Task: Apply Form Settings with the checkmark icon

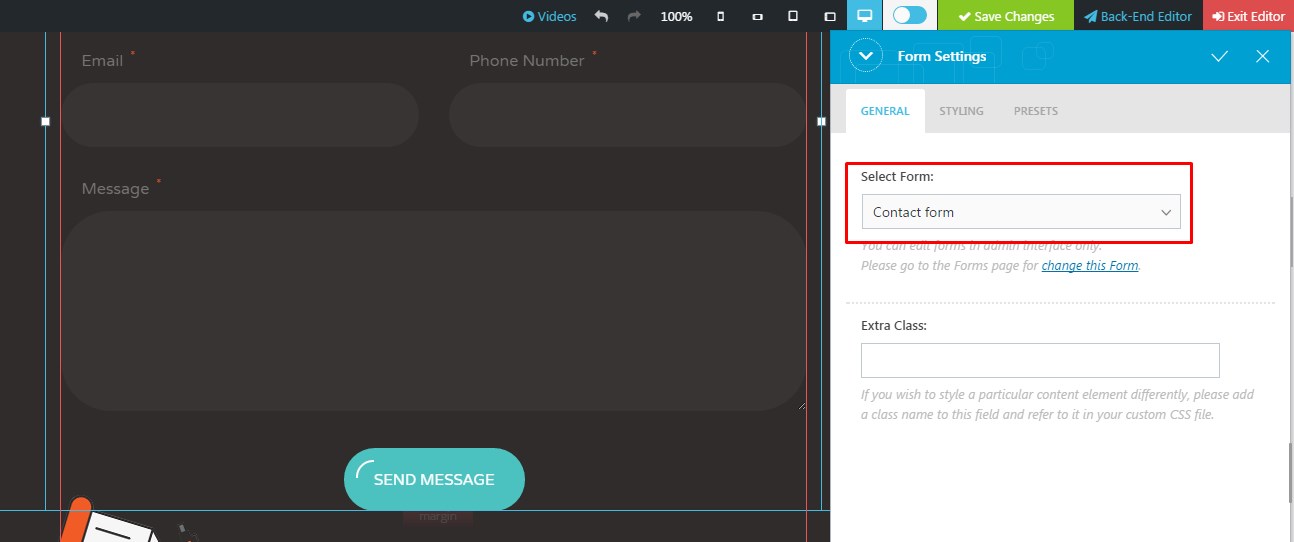Action: [x=1219, y=56]
